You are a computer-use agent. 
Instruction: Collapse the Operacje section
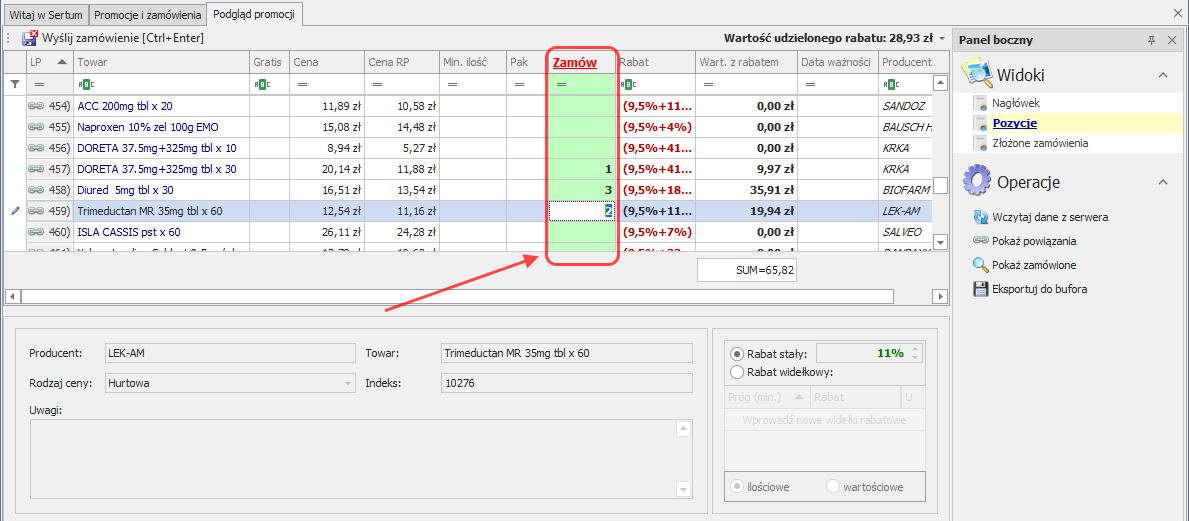[x=1163, y=182]
